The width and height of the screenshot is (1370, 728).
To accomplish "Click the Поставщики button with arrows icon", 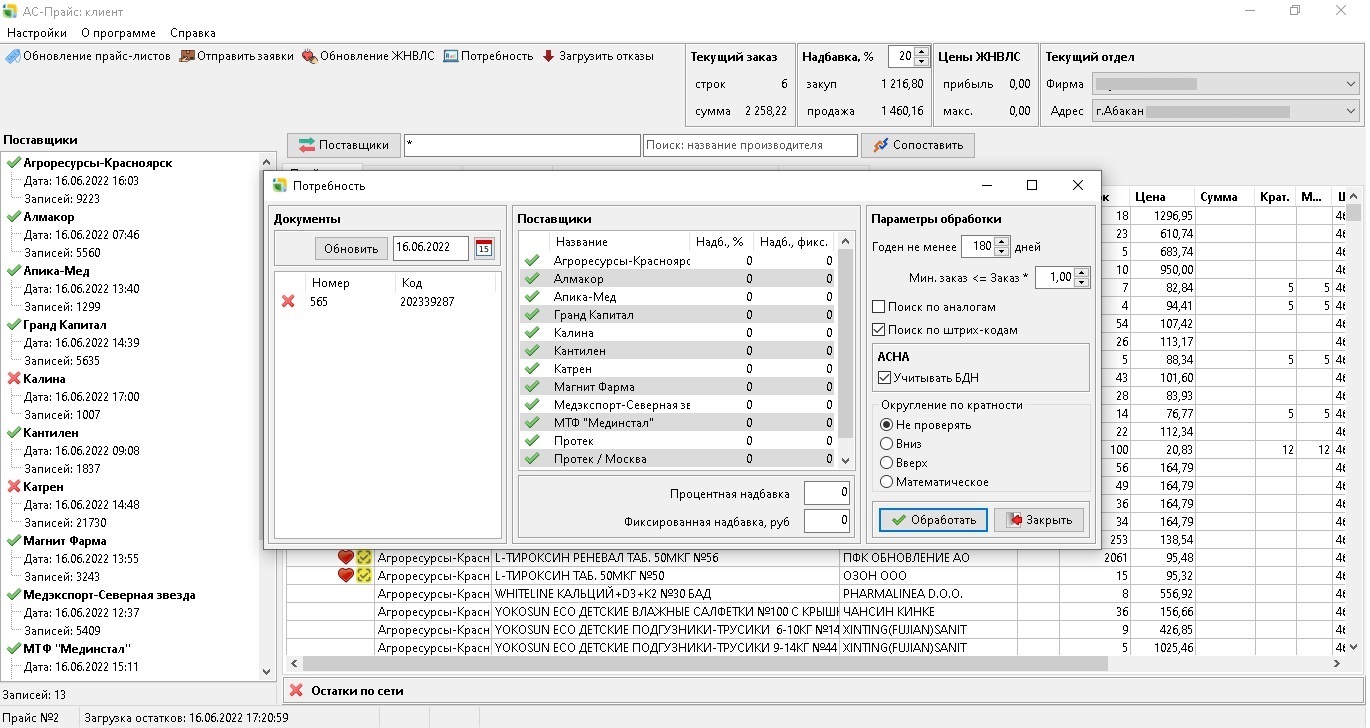I will pos(344,145).
